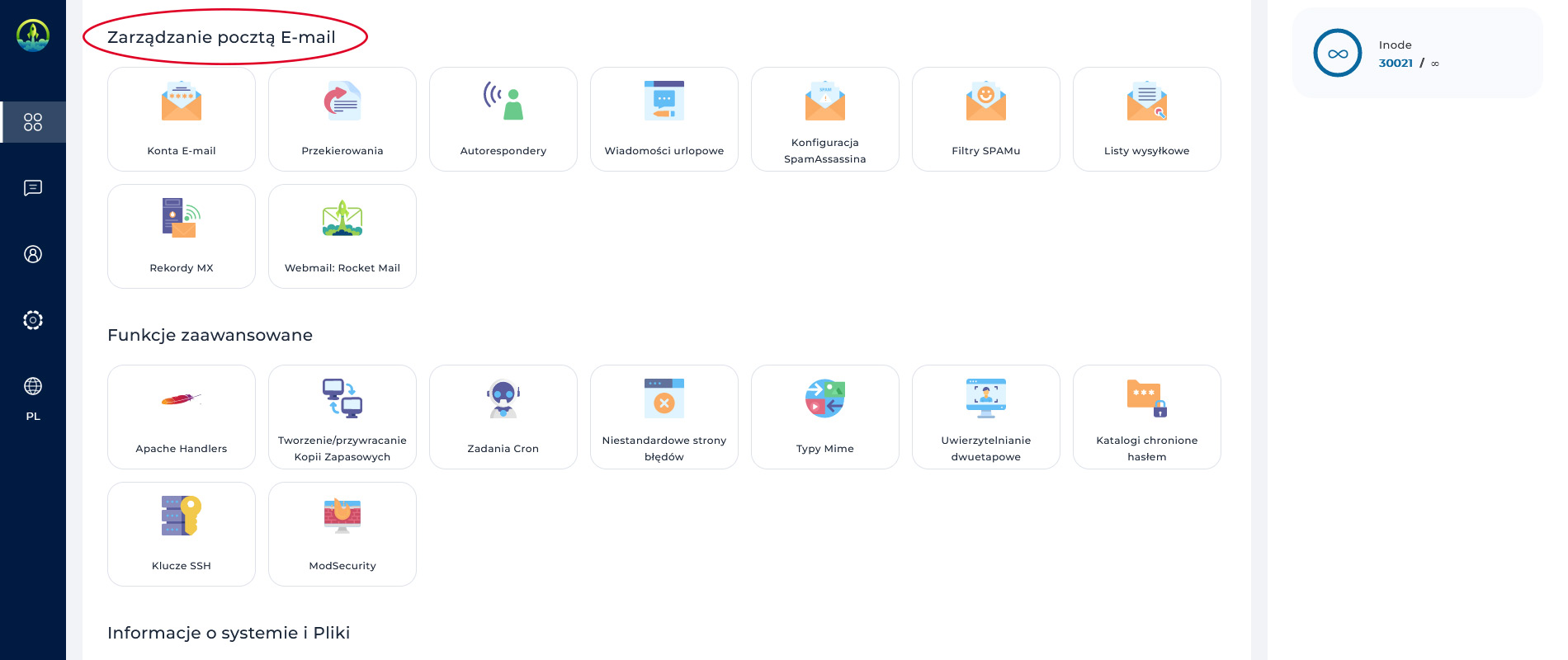This screenshot has height=660, width=1568.
Task: Open Listy wysyłkowe mailing lists
Action: (x=1147, y=119)
